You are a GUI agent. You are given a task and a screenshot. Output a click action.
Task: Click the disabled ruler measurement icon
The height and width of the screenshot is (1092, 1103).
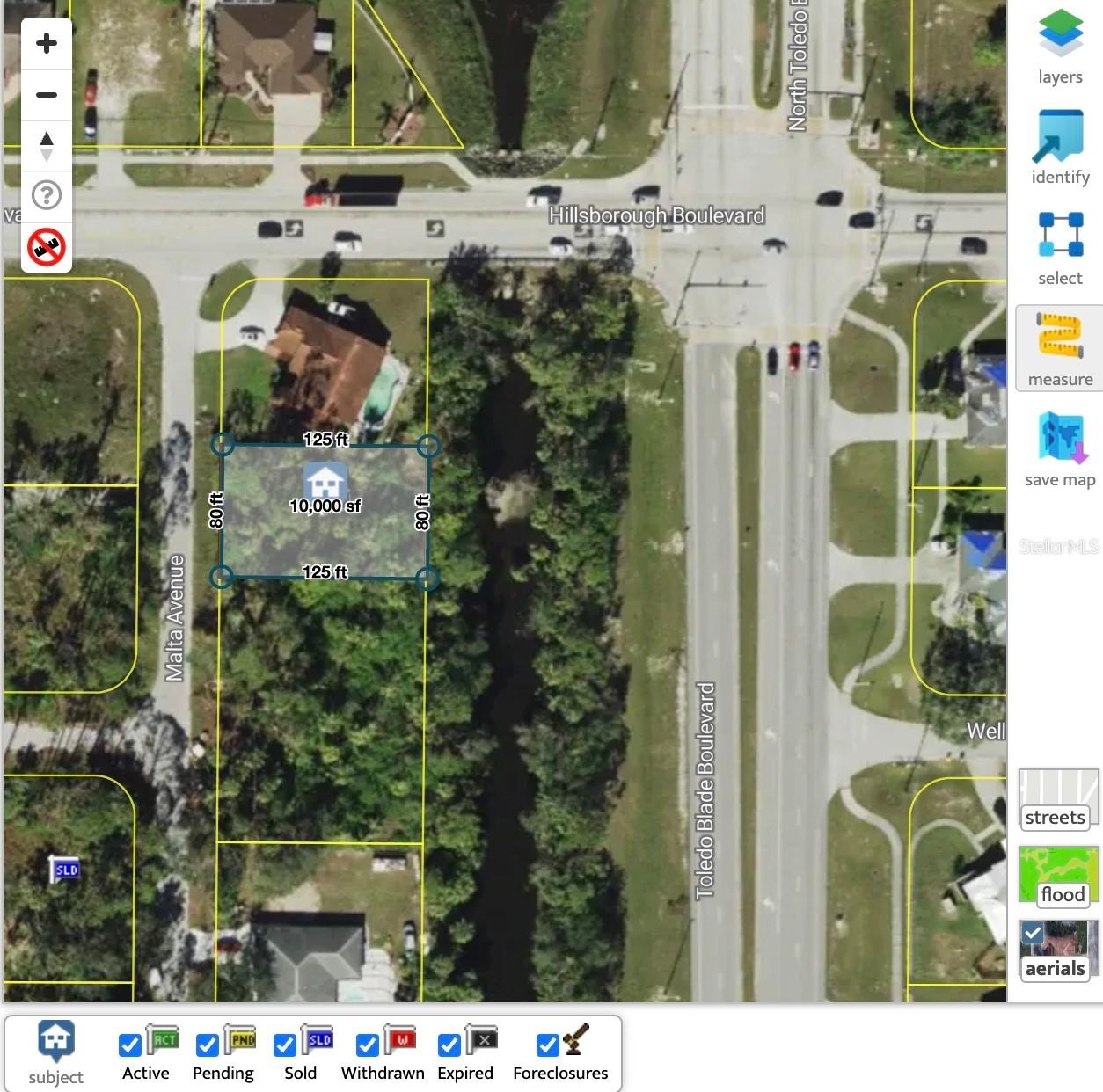coord(47,246)
